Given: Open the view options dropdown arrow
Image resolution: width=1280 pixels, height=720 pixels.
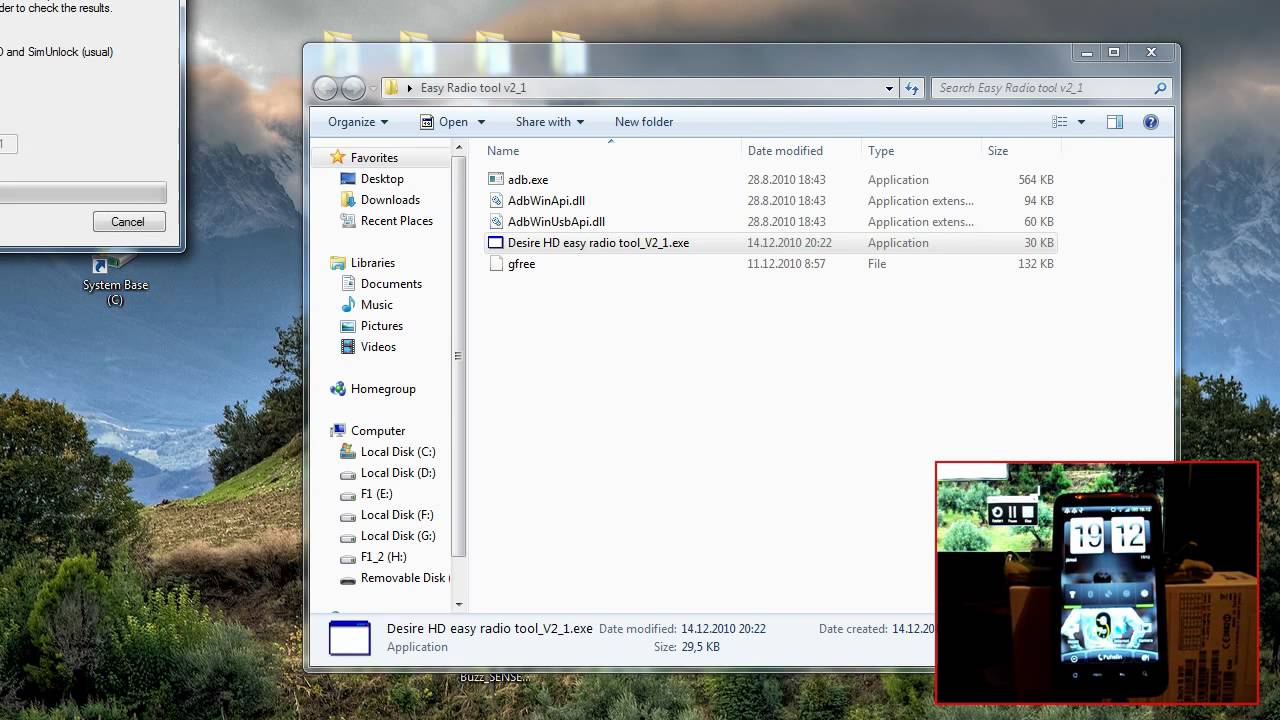Looking at the screenshot, I should 1081,122.
